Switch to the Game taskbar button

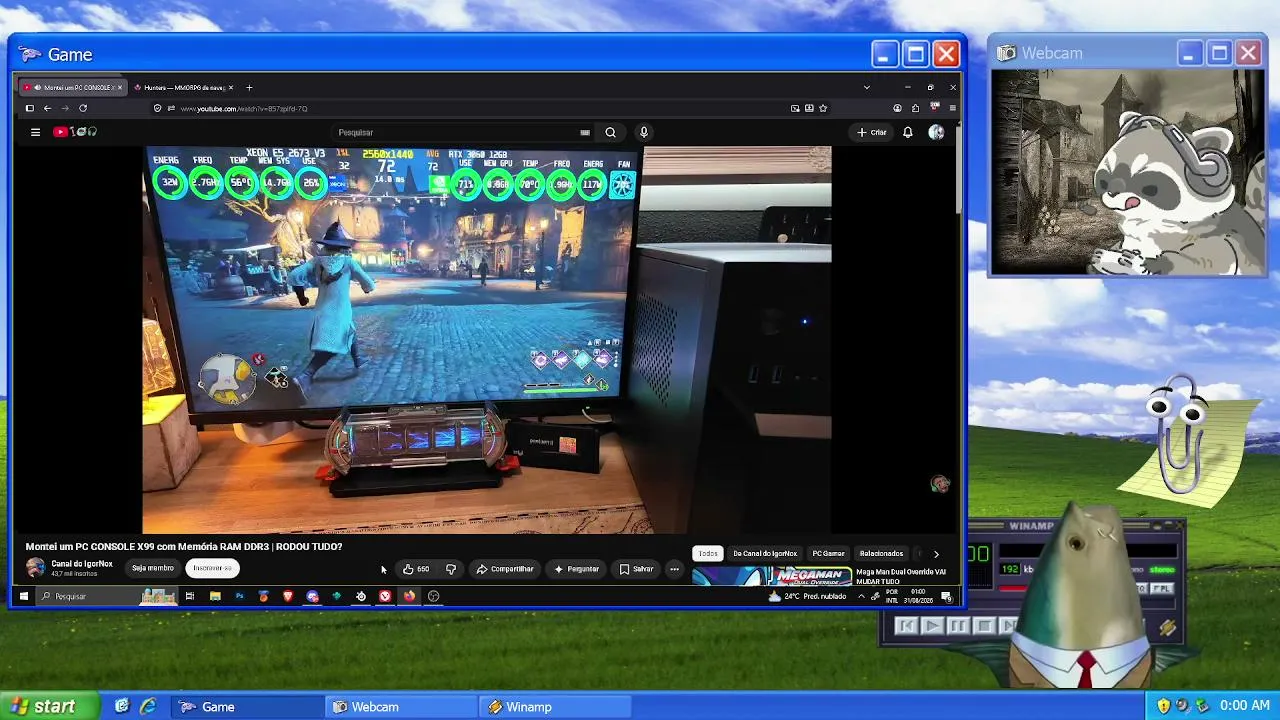click(x=247, y=706)
